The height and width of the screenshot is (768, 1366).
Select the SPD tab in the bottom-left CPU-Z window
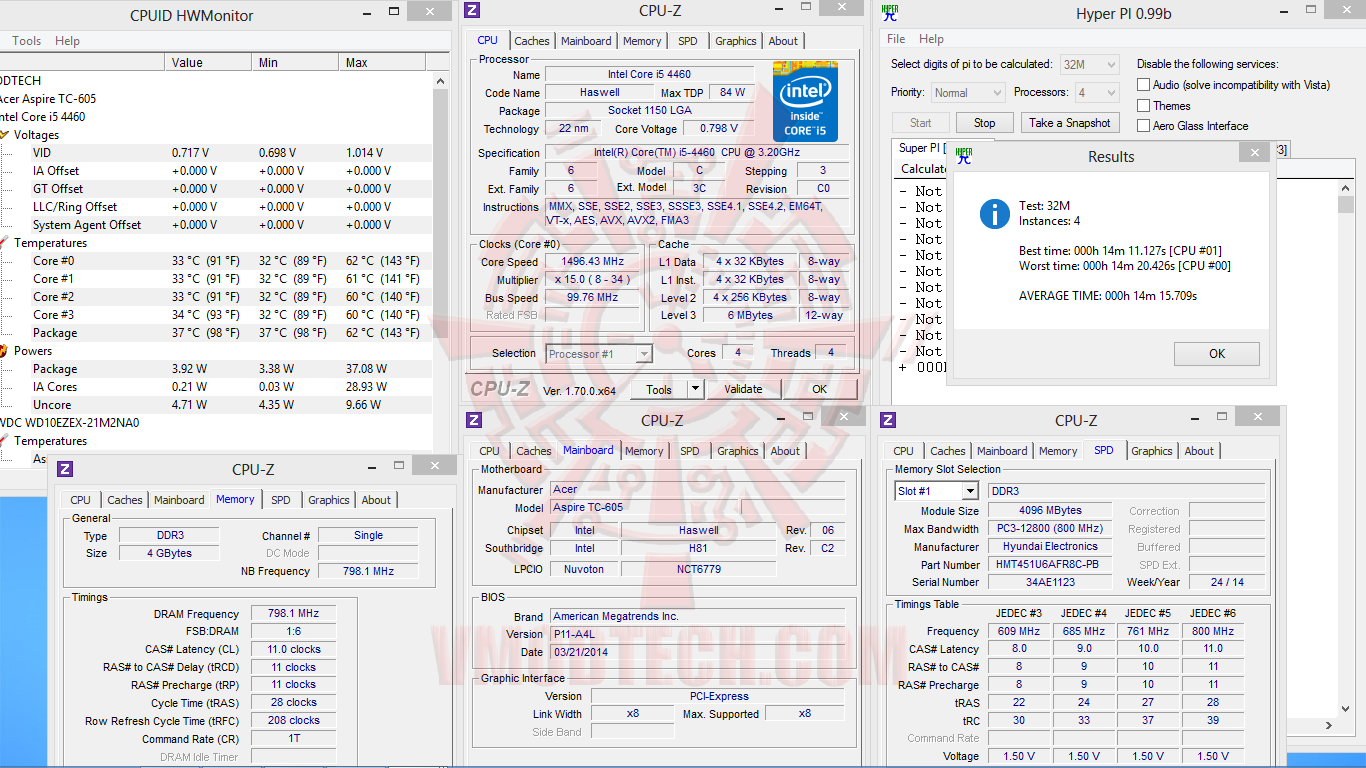point(281,500)
